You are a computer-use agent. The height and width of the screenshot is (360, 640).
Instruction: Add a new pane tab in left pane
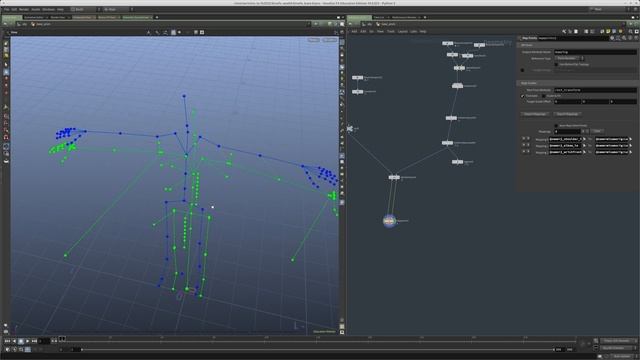tap(157, 17)
